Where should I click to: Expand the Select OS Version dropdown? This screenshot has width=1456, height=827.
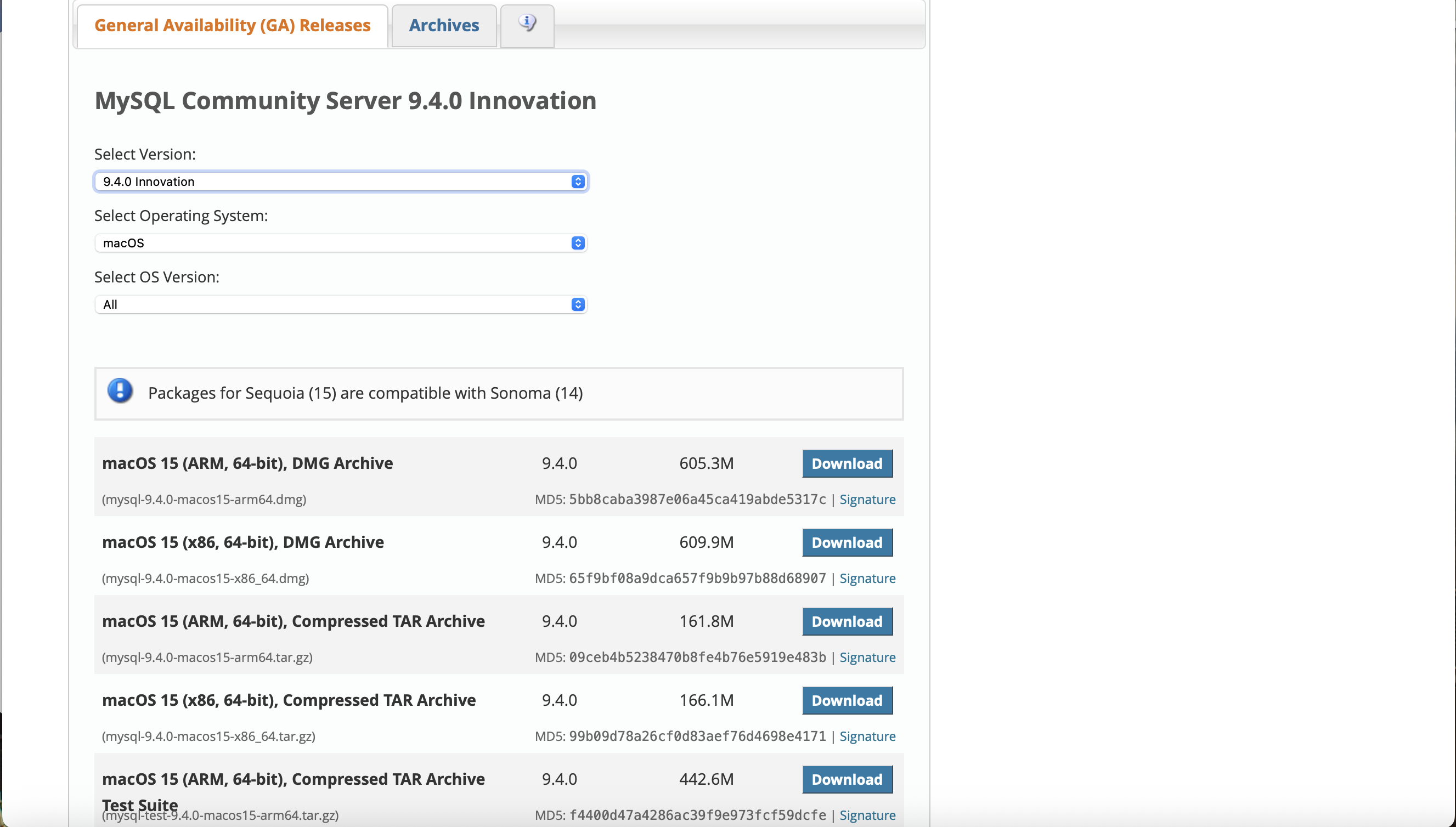click(340, 304)
